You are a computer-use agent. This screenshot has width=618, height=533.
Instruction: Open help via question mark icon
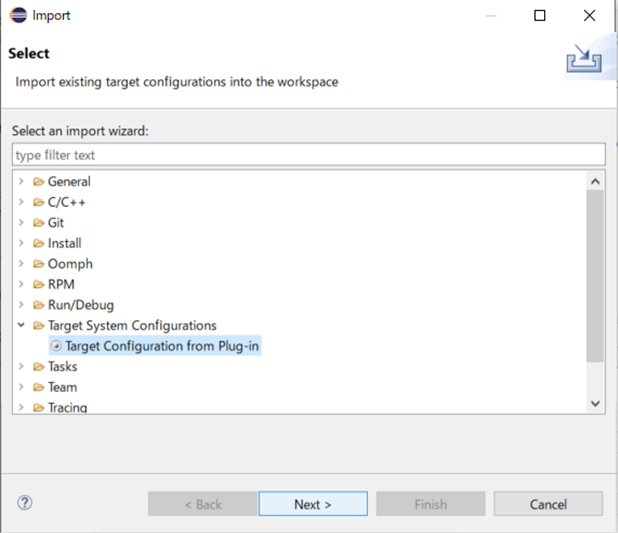[x=26, y=503]
